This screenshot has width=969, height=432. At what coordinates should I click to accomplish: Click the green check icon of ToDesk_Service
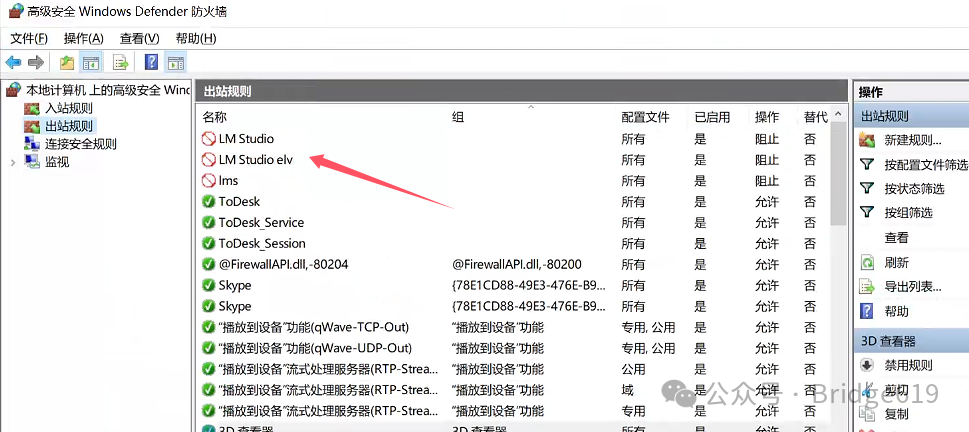(x=209, y=223)
